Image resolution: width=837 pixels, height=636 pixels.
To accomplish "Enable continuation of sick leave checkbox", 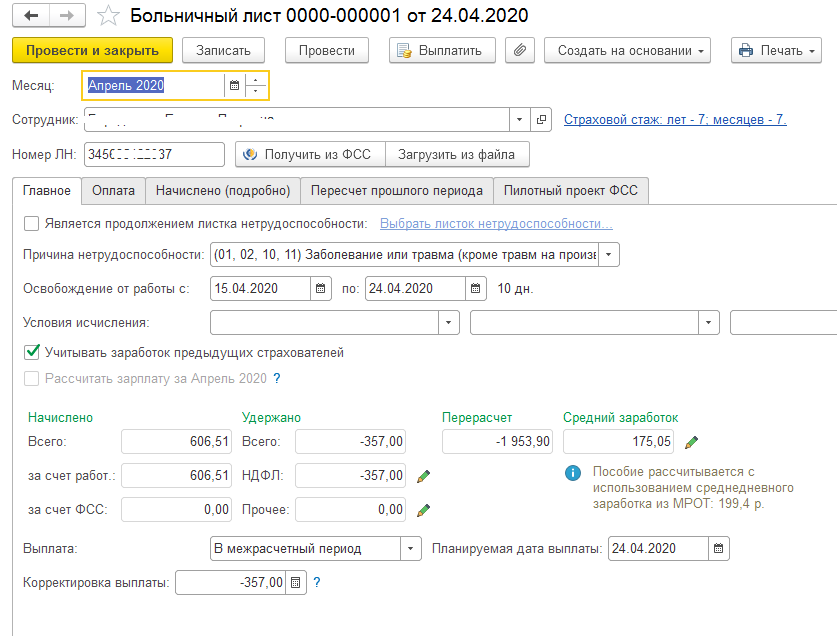I will [32, 224].
